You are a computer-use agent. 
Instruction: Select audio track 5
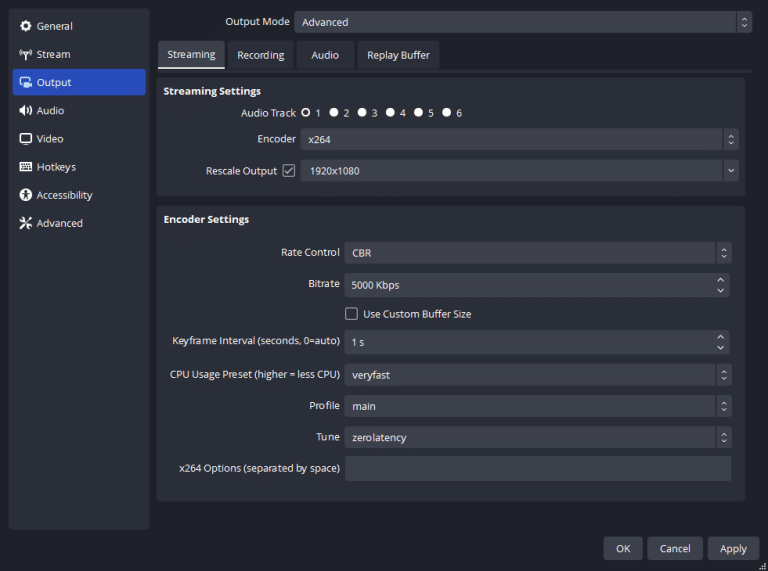pos(418,113)
